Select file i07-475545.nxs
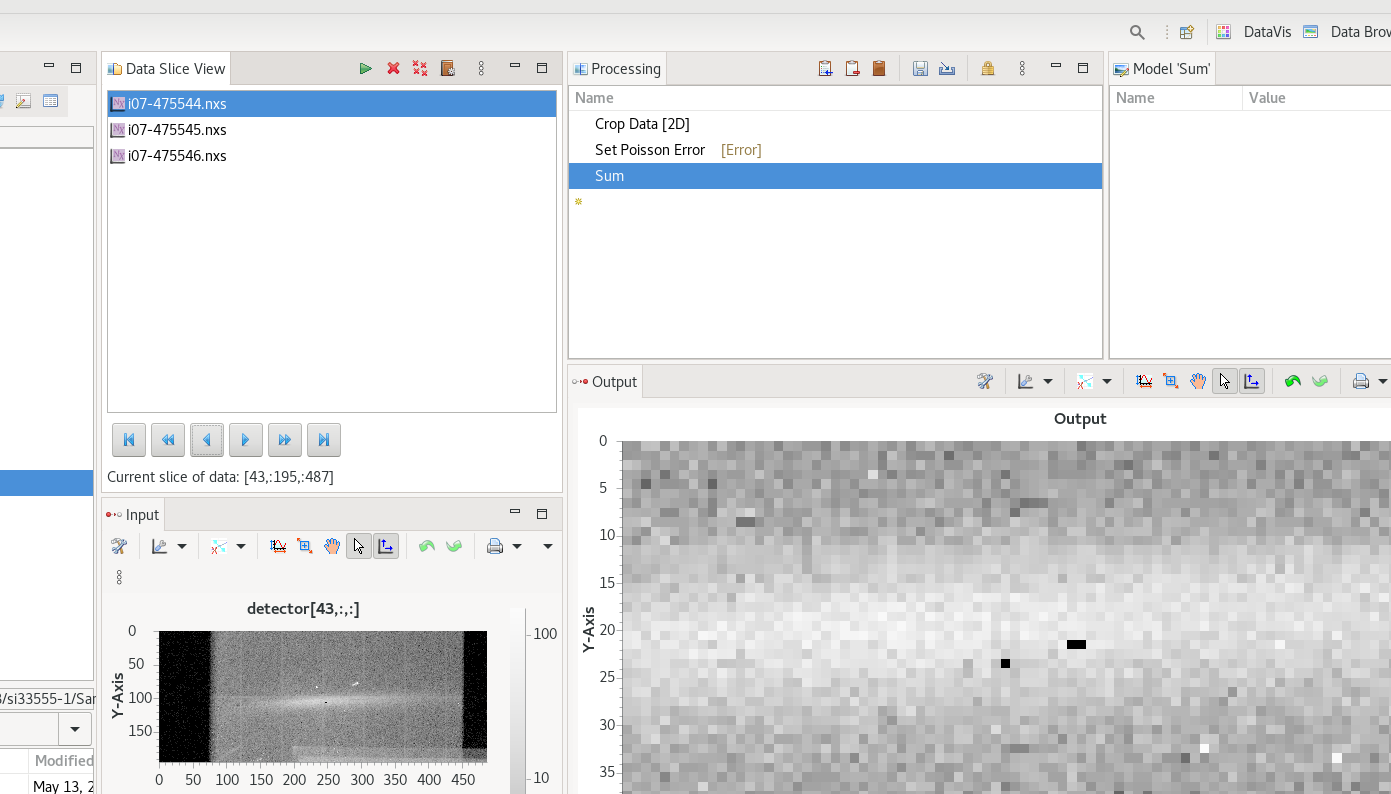This screenshot has width=1391, height=794. tap(332, 130)
